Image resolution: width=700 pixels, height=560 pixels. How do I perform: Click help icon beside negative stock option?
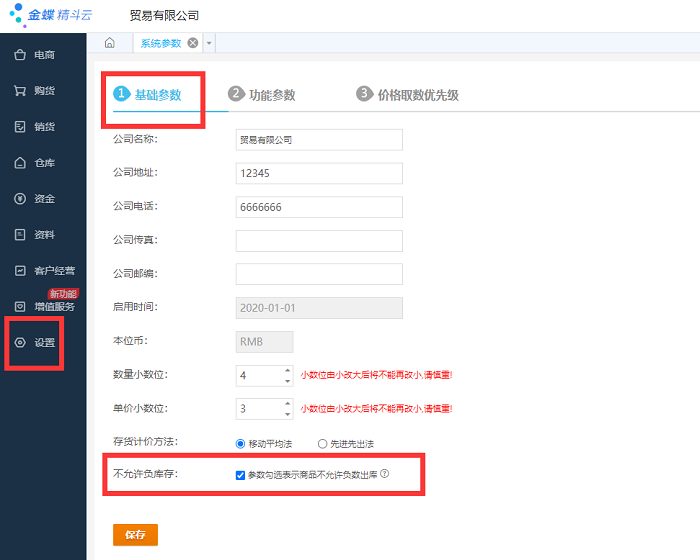pyautogui.click(x=384, y=475)
